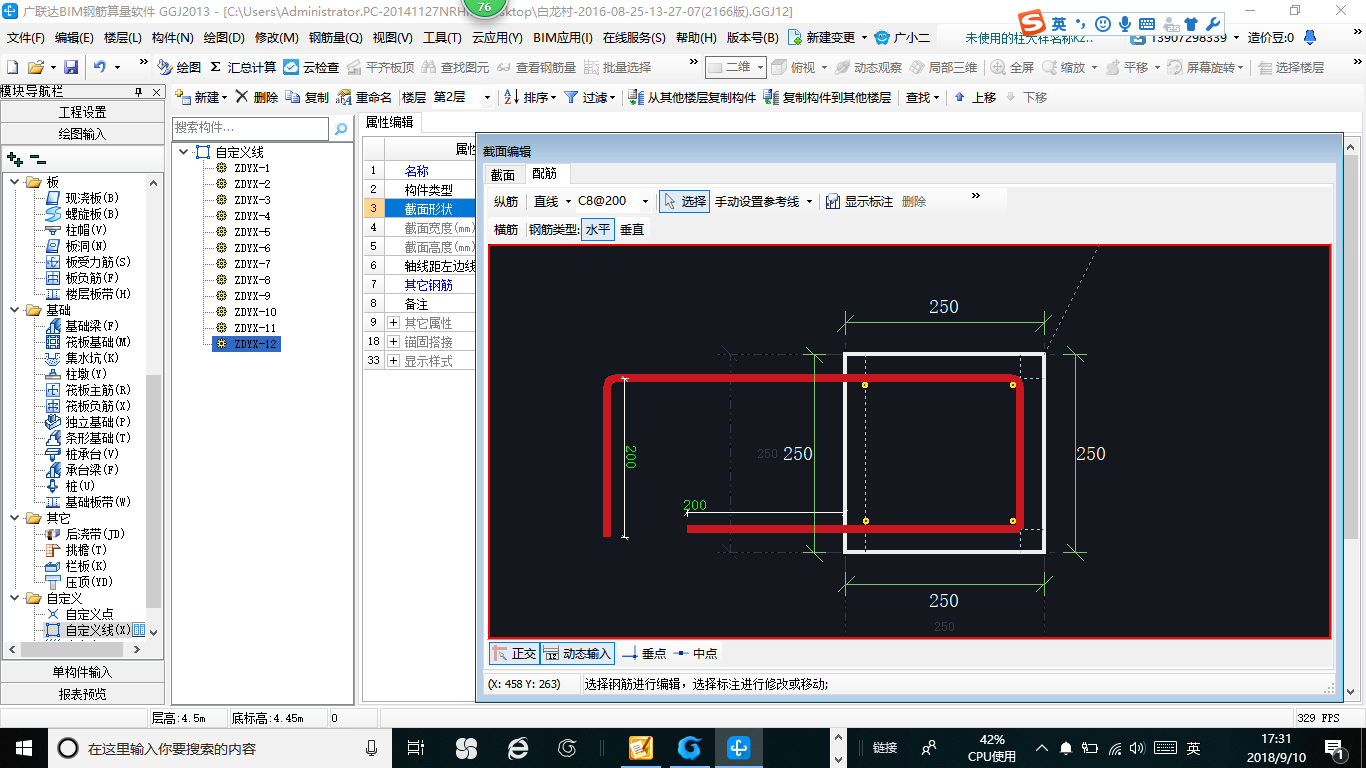Open the 二维 view mode dropdown
Viewport: 1366px width, 768px height.
click(736, 67)
